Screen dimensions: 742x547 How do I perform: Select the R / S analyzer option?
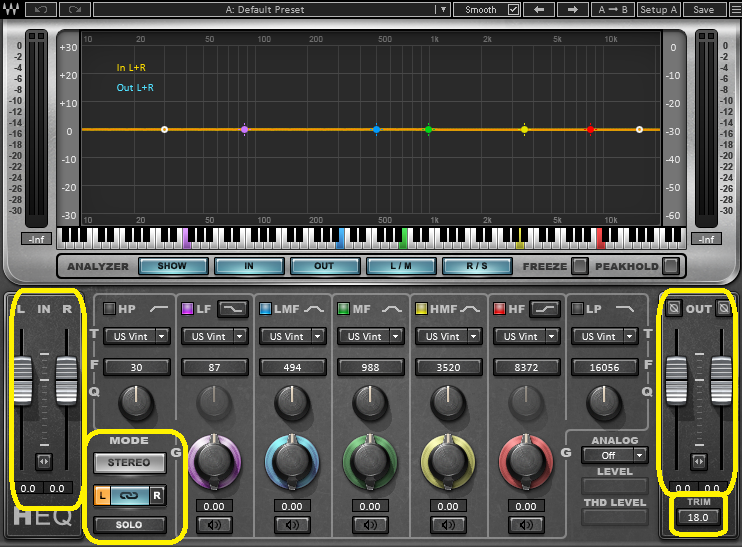pos(476,266)
